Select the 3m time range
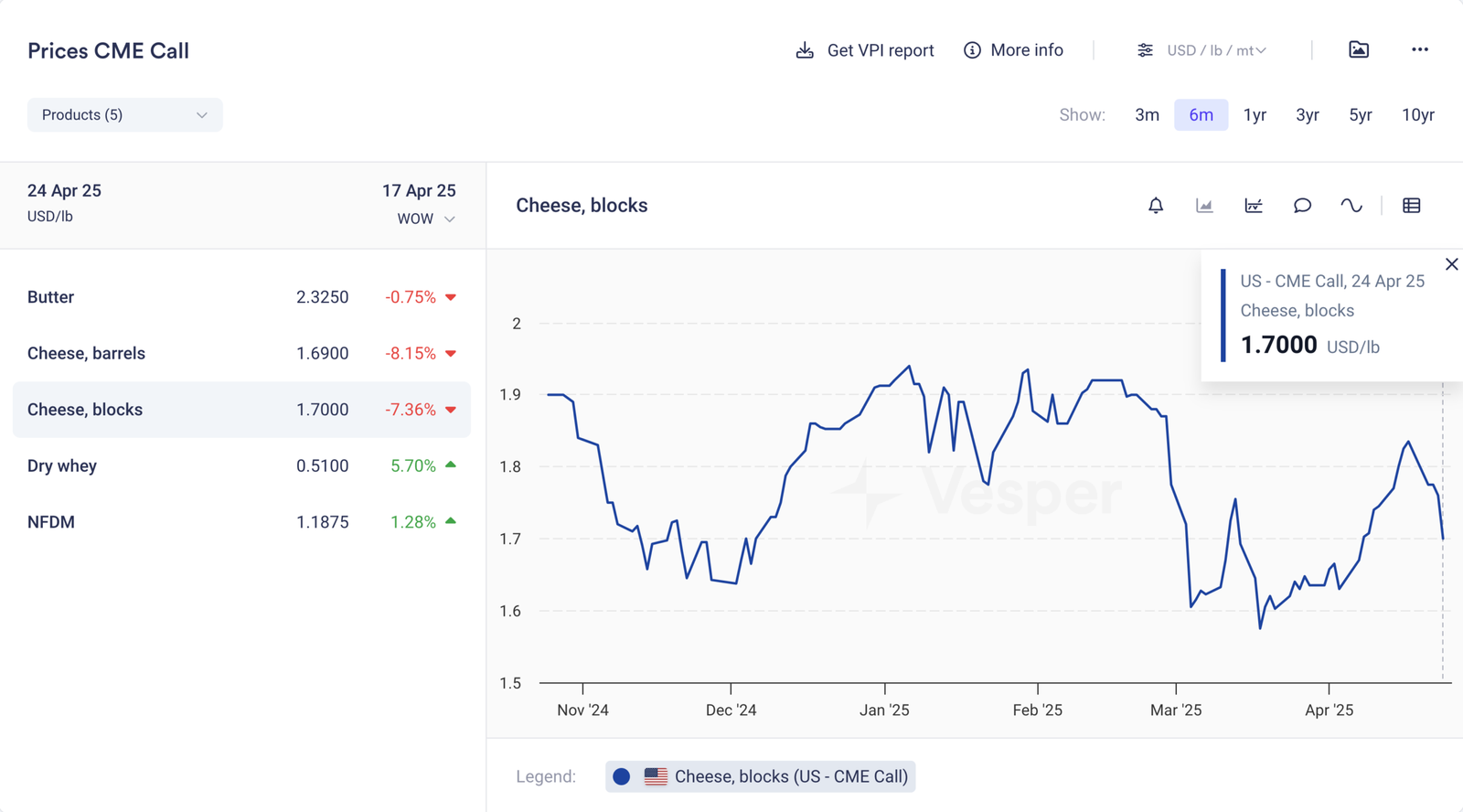Image resolution: width=1463 pixels, height=812 pixels. pos(1147,115)
